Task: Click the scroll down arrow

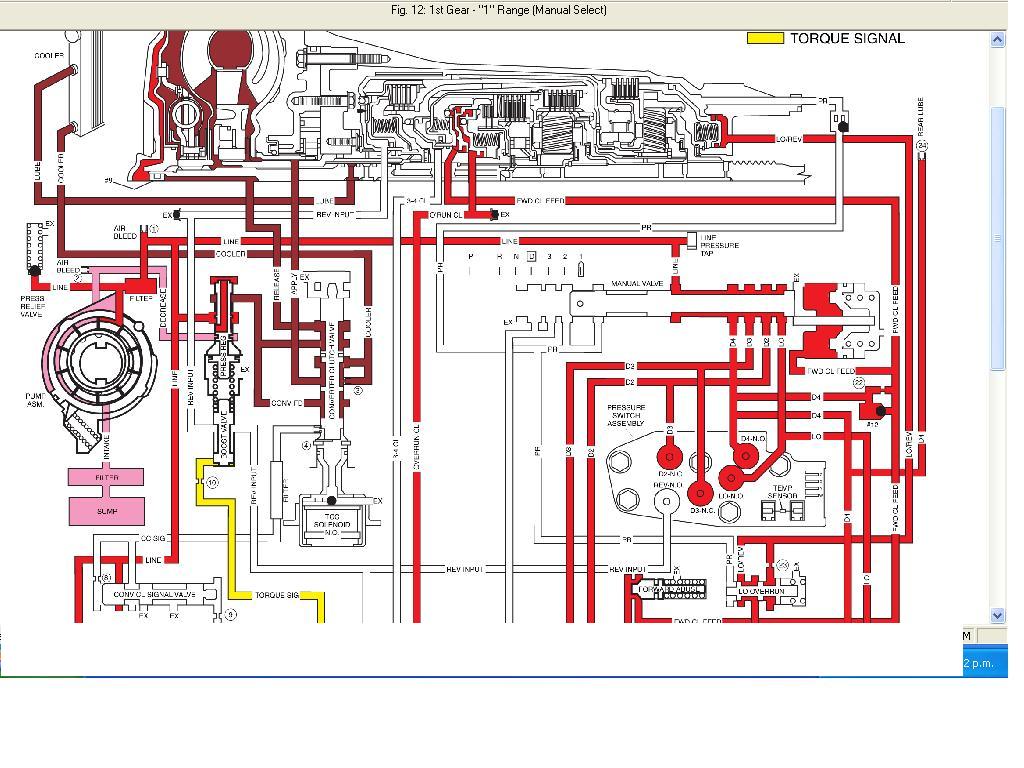Action: (x=997, y=615)
